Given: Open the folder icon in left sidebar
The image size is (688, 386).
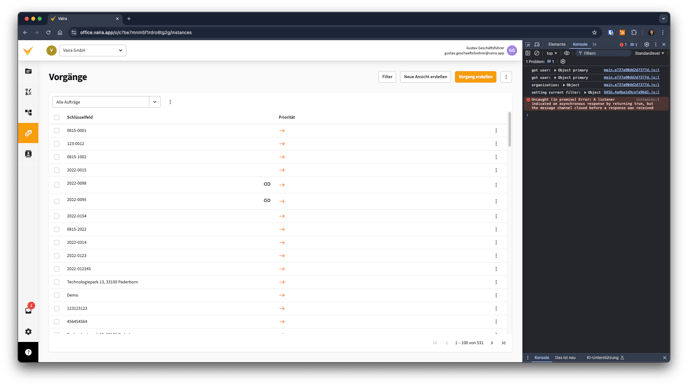Looking at the screenshot, I should 28,71.
